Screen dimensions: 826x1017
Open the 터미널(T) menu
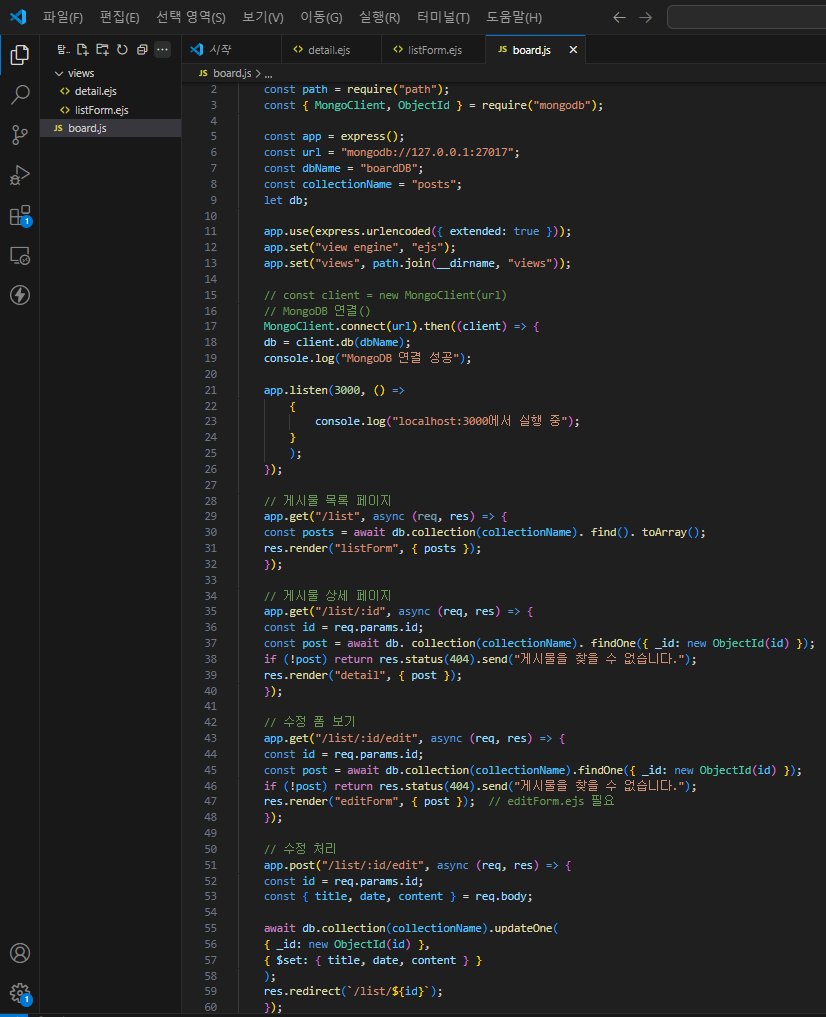coord(443,18)
